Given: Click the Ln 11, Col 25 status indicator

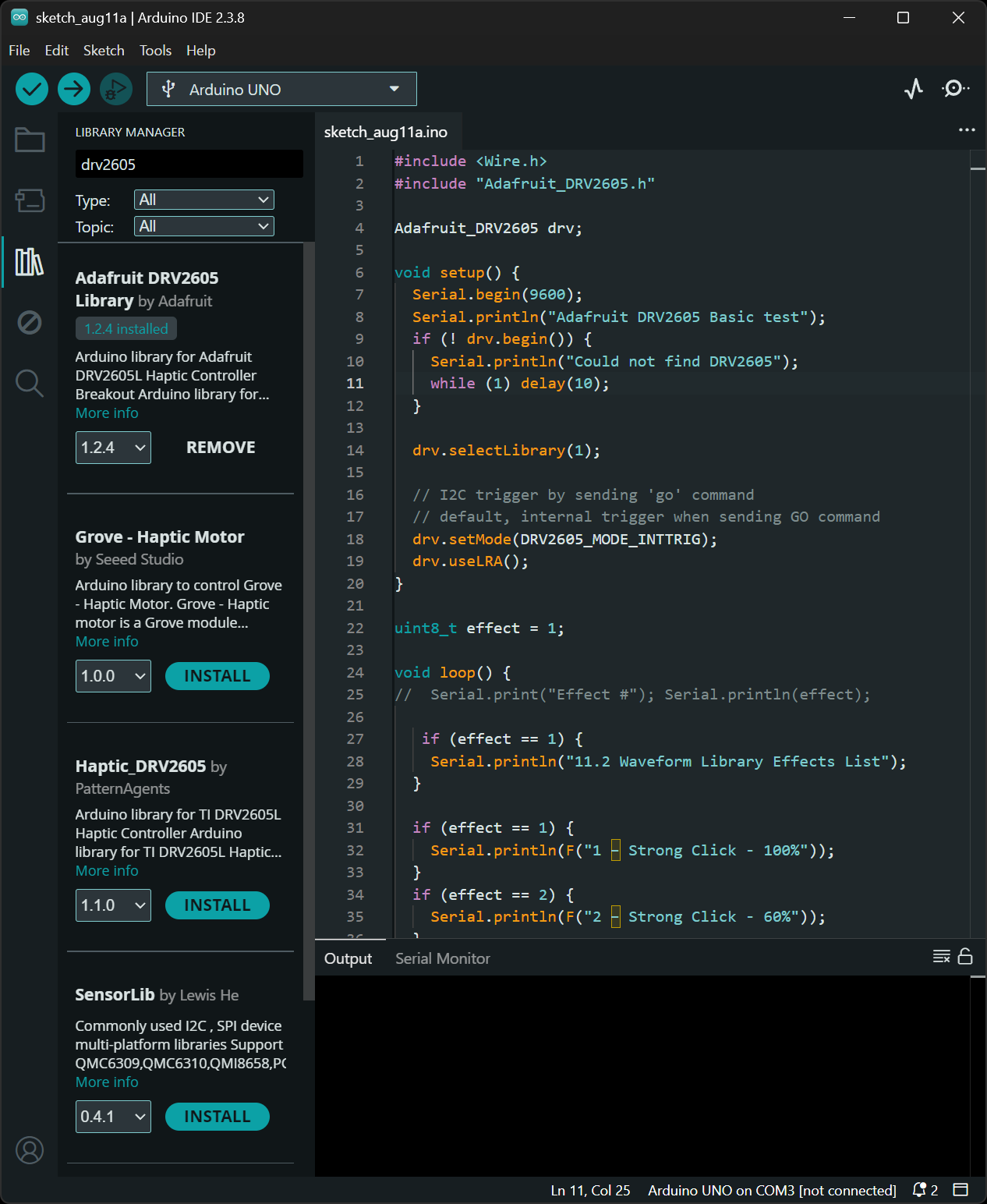Looking at the screenshot, I should [590, 1190].
